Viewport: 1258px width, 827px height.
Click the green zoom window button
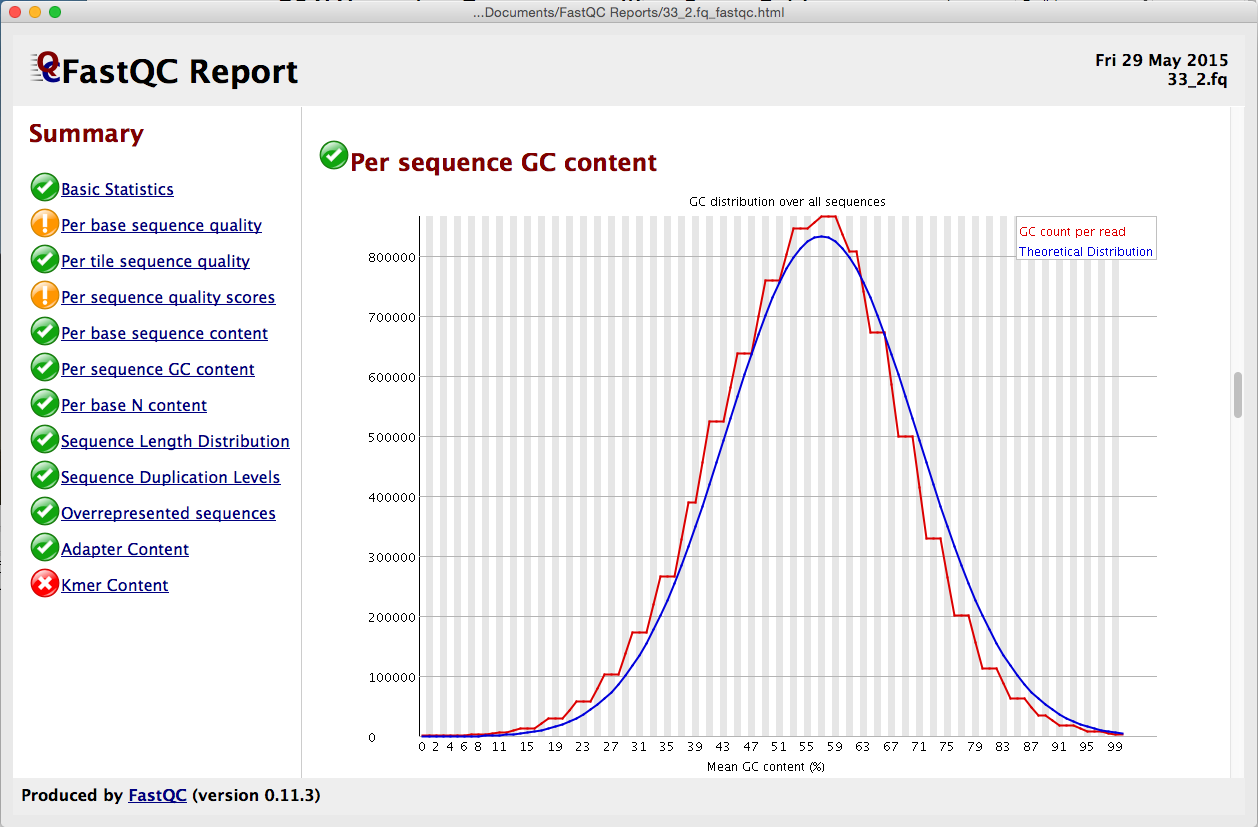(x=55, y=12)
